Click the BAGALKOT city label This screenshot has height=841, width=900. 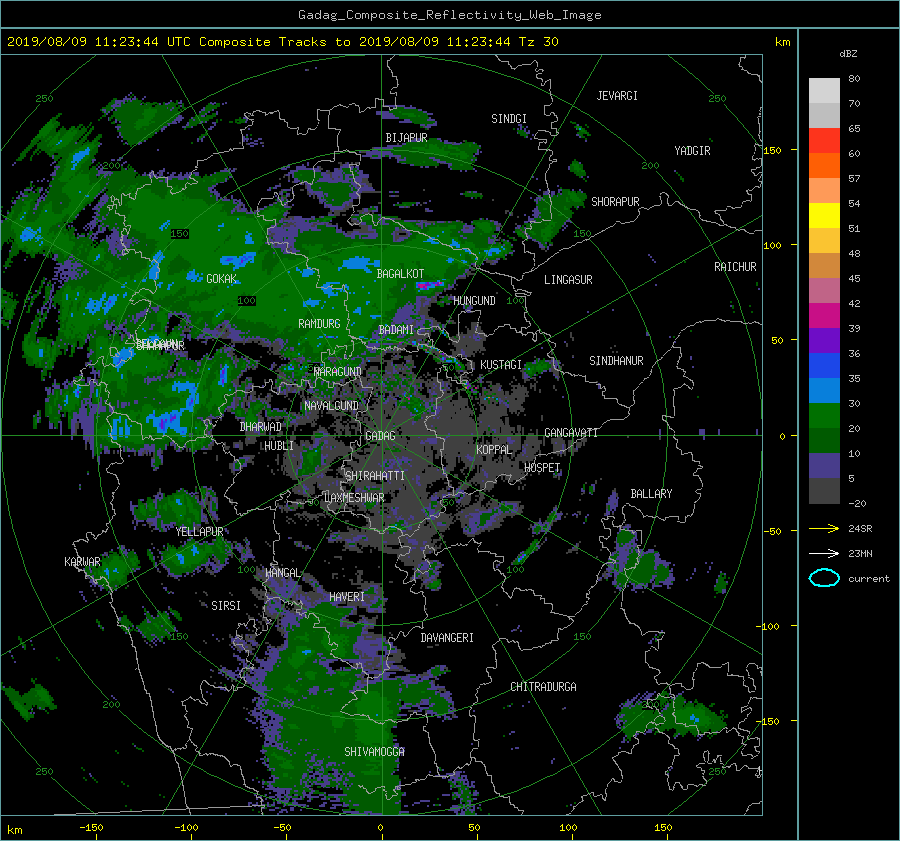click(x=400, y=274)
